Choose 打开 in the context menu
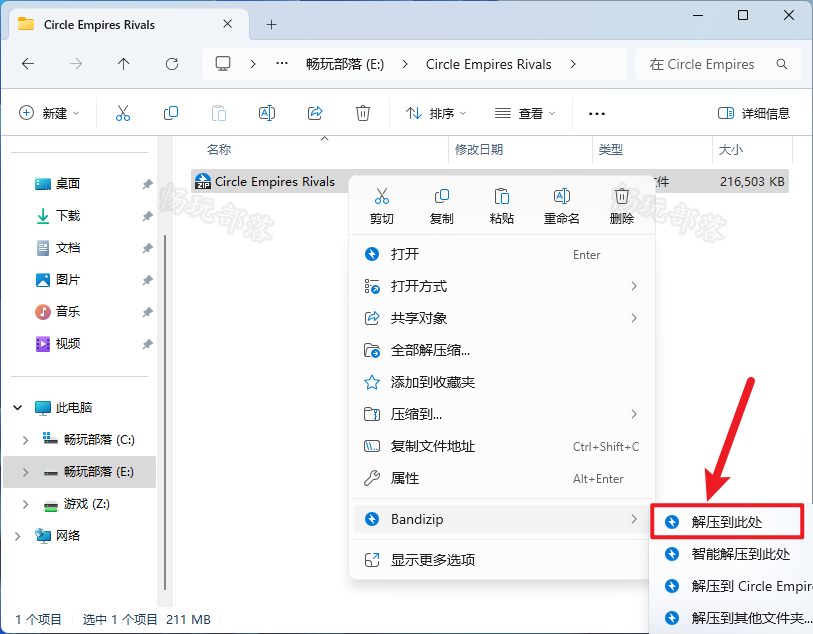Viewport: 813px width, 634px height. (502, 254)
